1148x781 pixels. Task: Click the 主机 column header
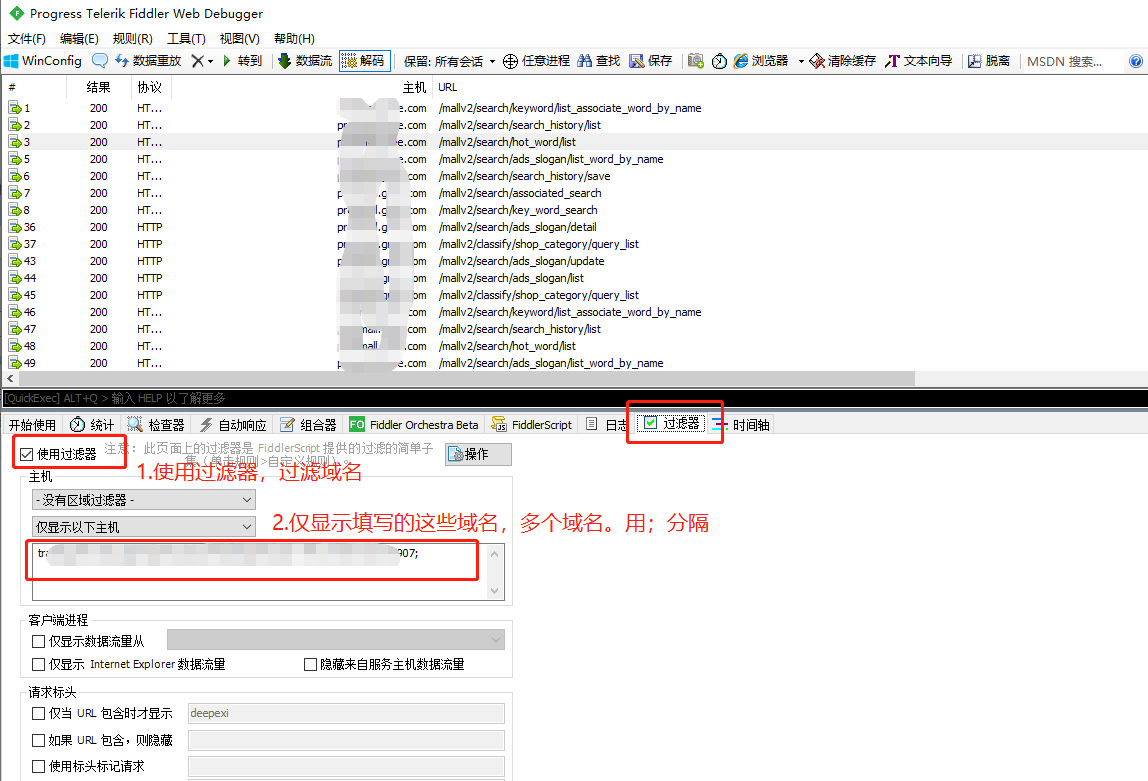coord(414,87)
